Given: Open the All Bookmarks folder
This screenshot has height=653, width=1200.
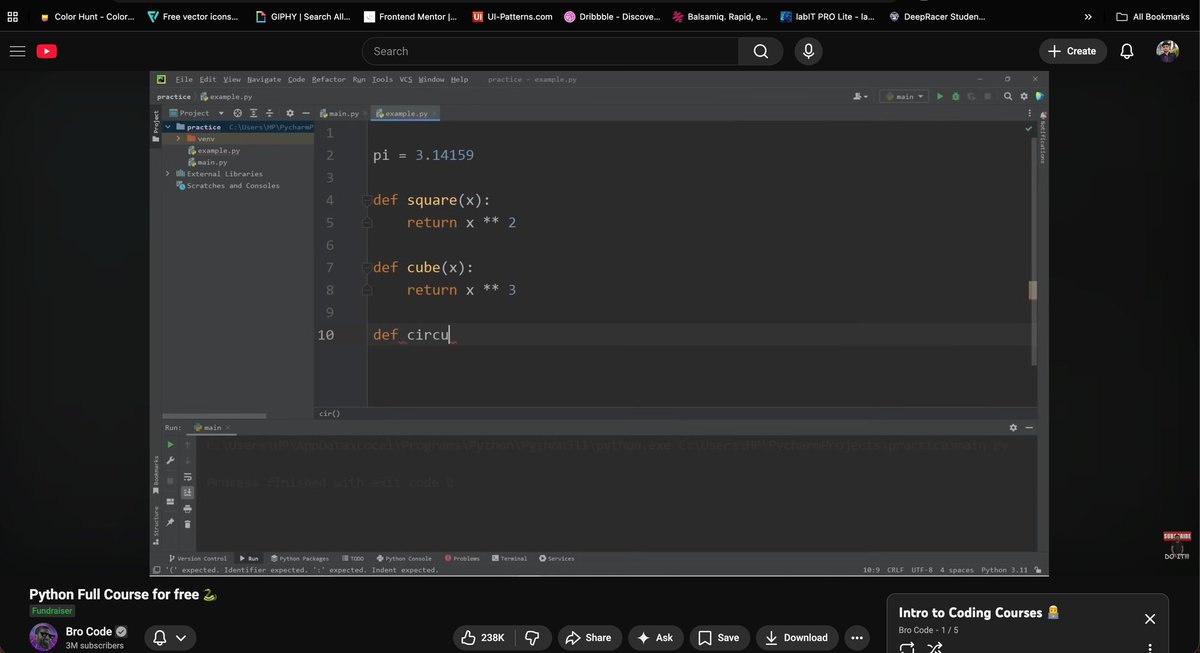Looking at the screenshot, I should tap(1153, 16).
